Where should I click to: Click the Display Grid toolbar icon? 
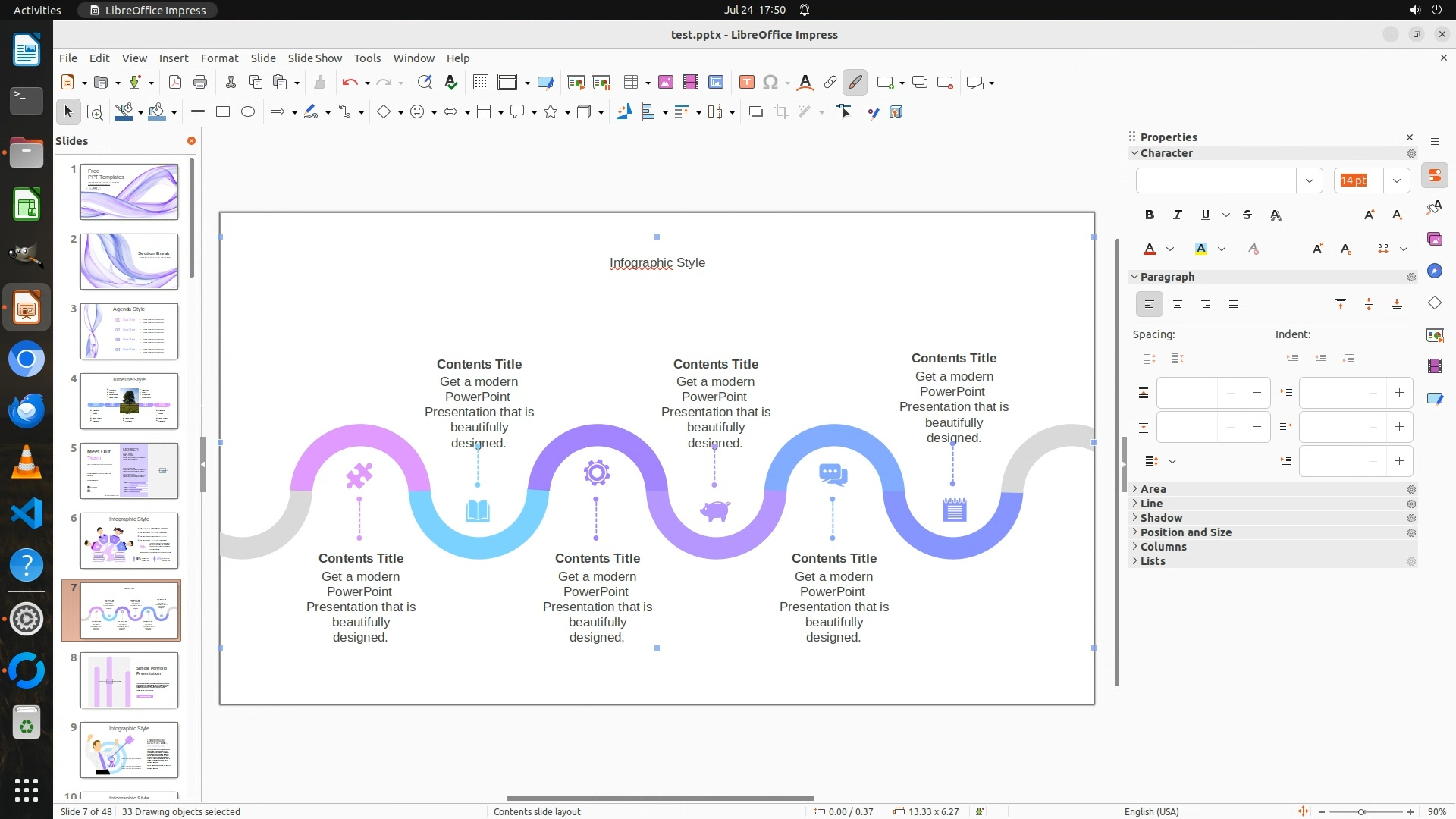pos(480,83)
